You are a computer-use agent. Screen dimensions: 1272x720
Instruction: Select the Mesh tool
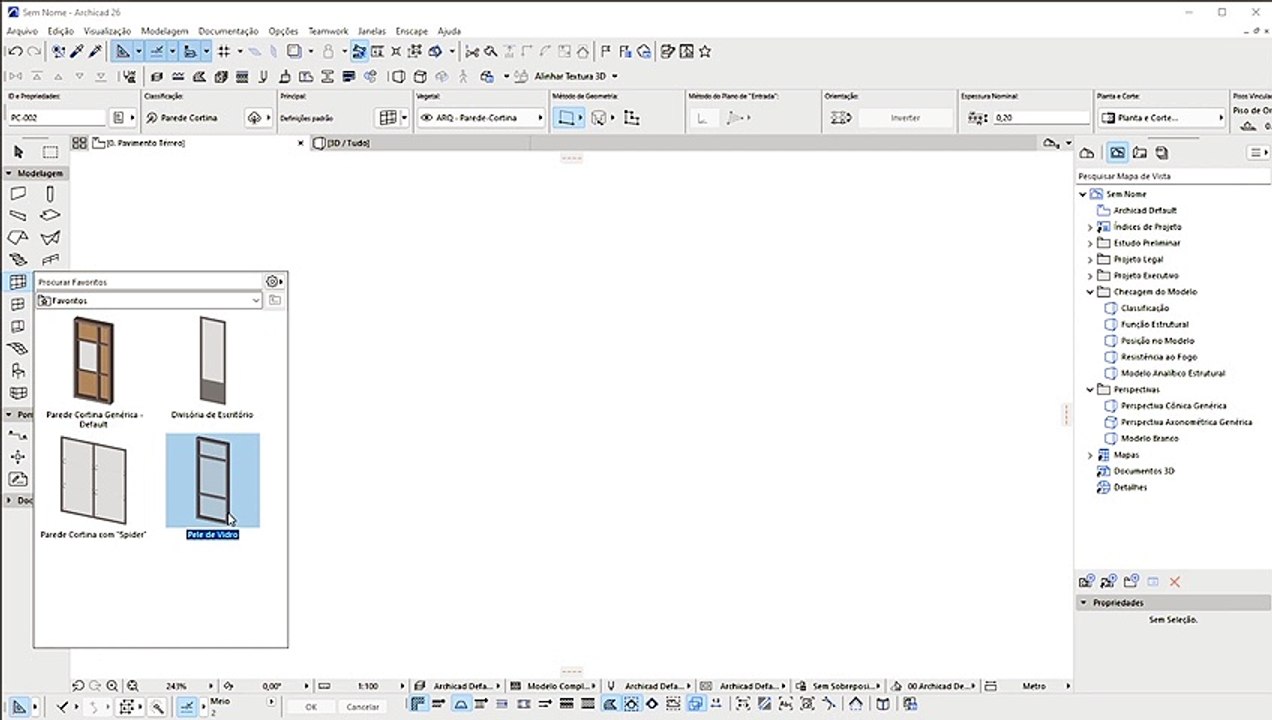(18, 349)
